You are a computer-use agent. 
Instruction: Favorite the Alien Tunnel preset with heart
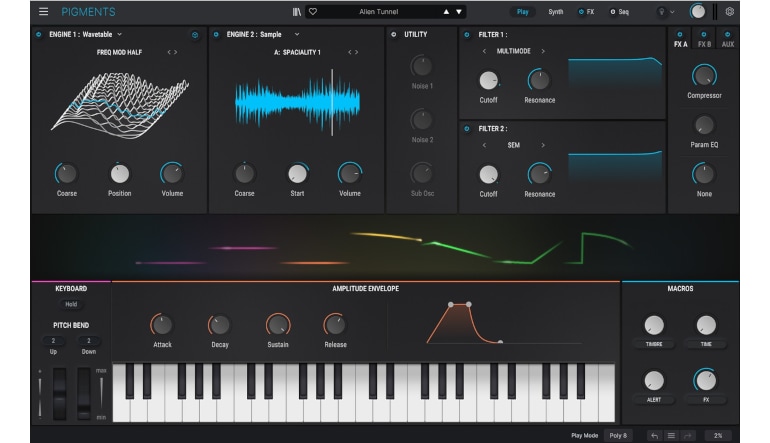(313, 12)
